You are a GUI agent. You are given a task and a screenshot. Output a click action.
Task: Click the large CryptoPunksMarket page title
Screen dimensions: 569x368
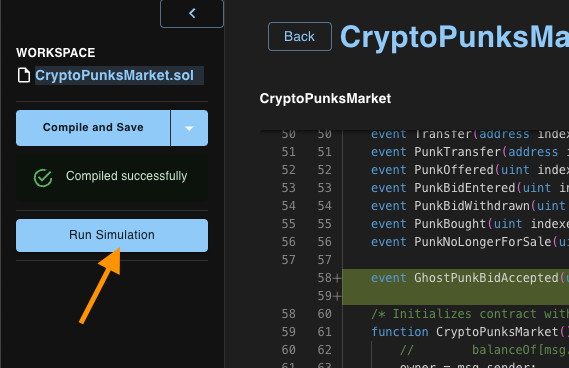click(454, 37)
